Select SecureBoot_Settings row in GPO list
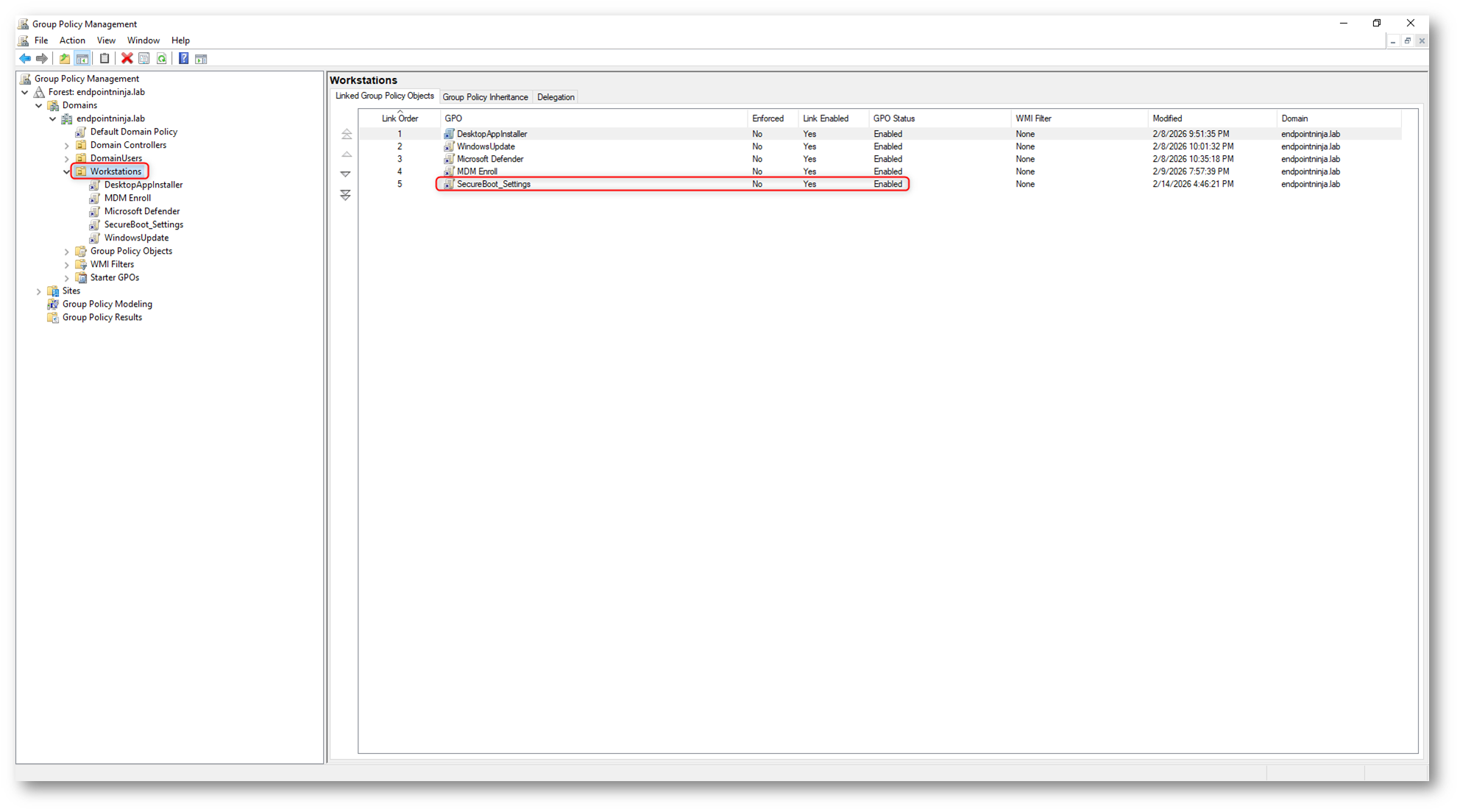 (x=493, y=185)
